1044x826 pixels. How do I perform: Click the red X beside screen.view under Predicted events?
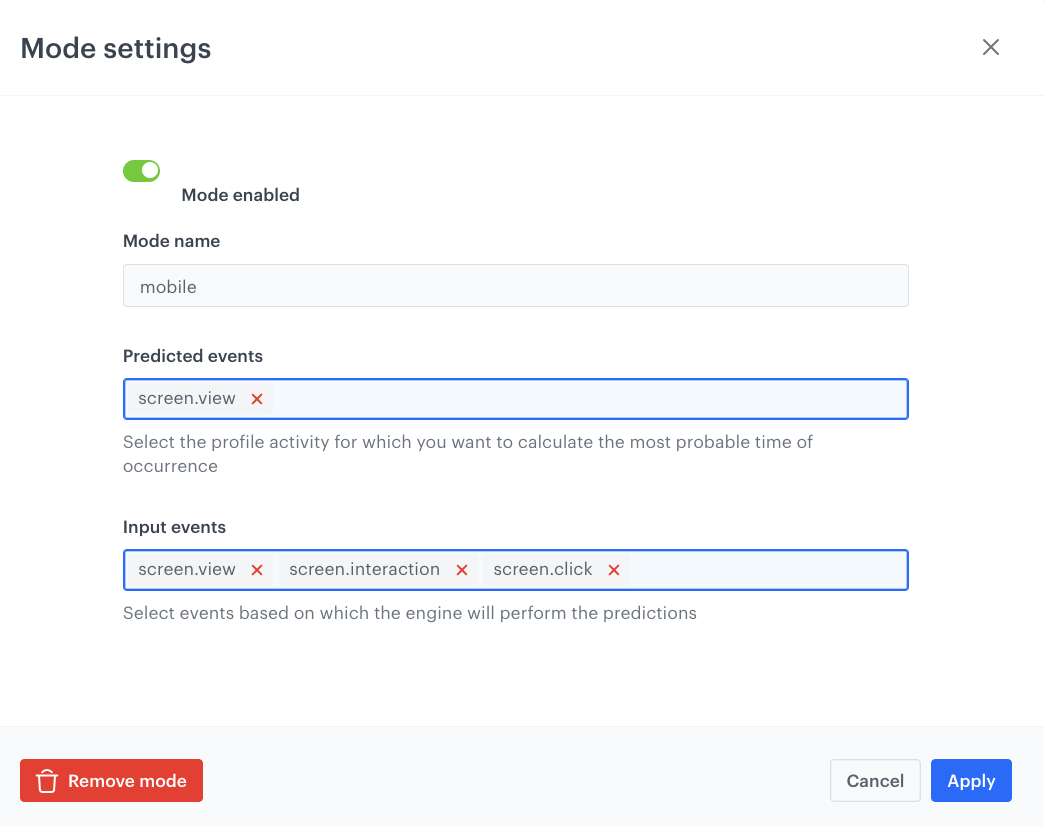[257, 398]
